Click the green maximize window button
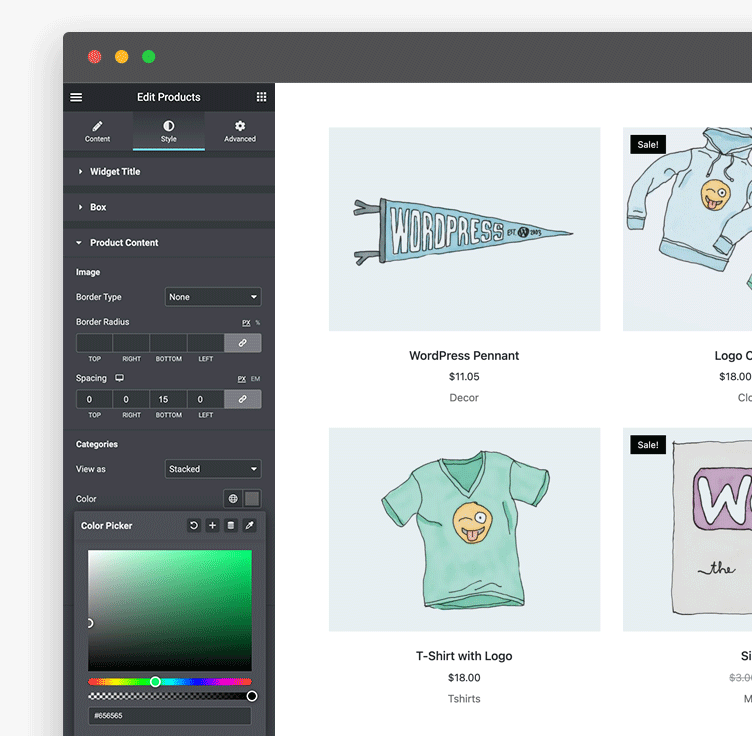 click(x=149, y=57)
